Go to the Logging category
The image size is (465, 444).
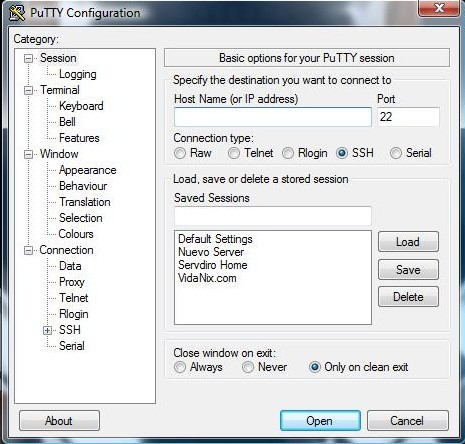point(78,74)
